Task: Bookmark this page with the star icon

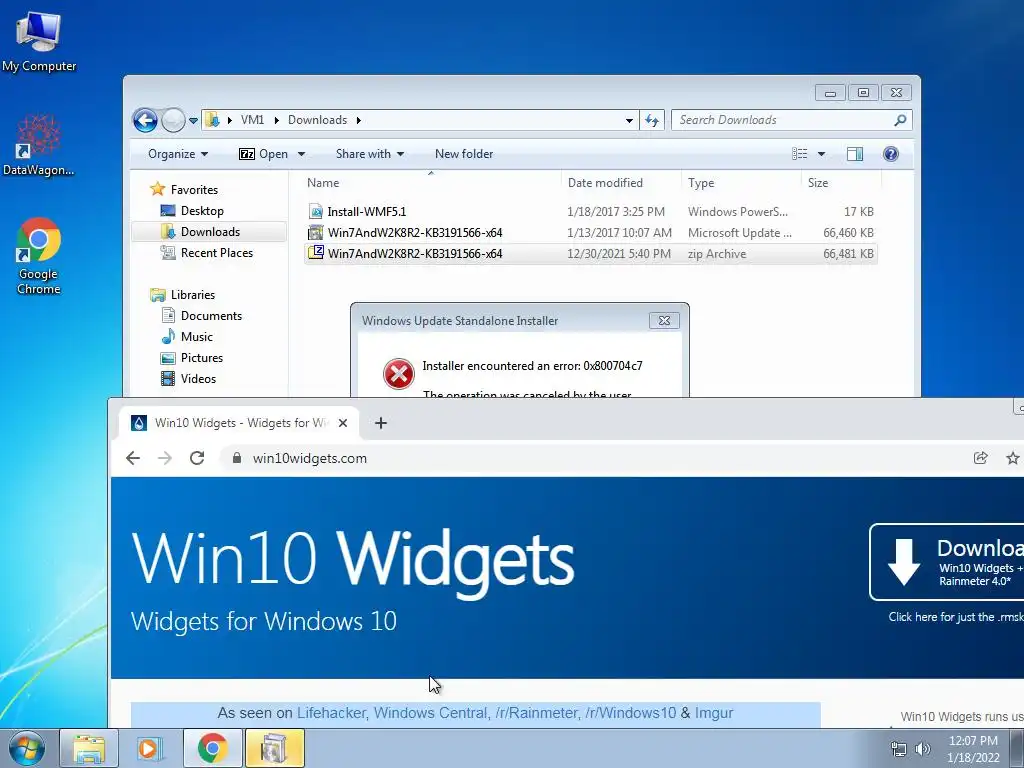Action: (1013, 458)
